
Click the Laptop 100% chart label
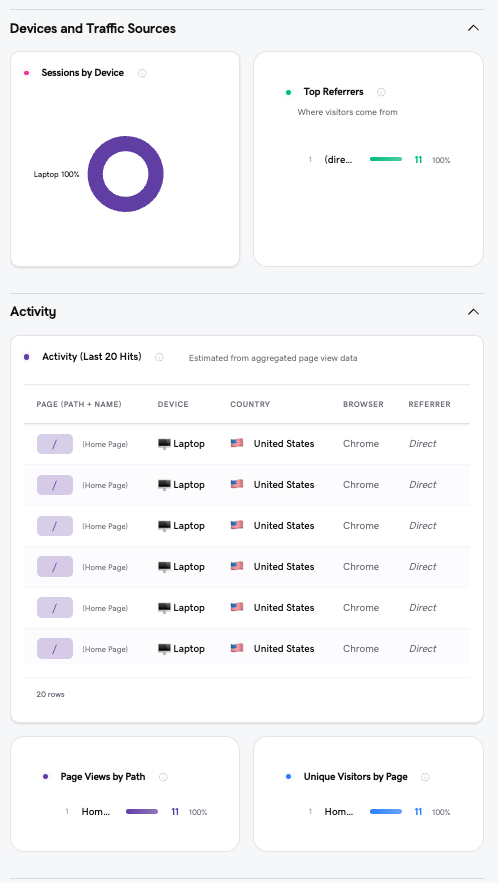click(56, 175)
